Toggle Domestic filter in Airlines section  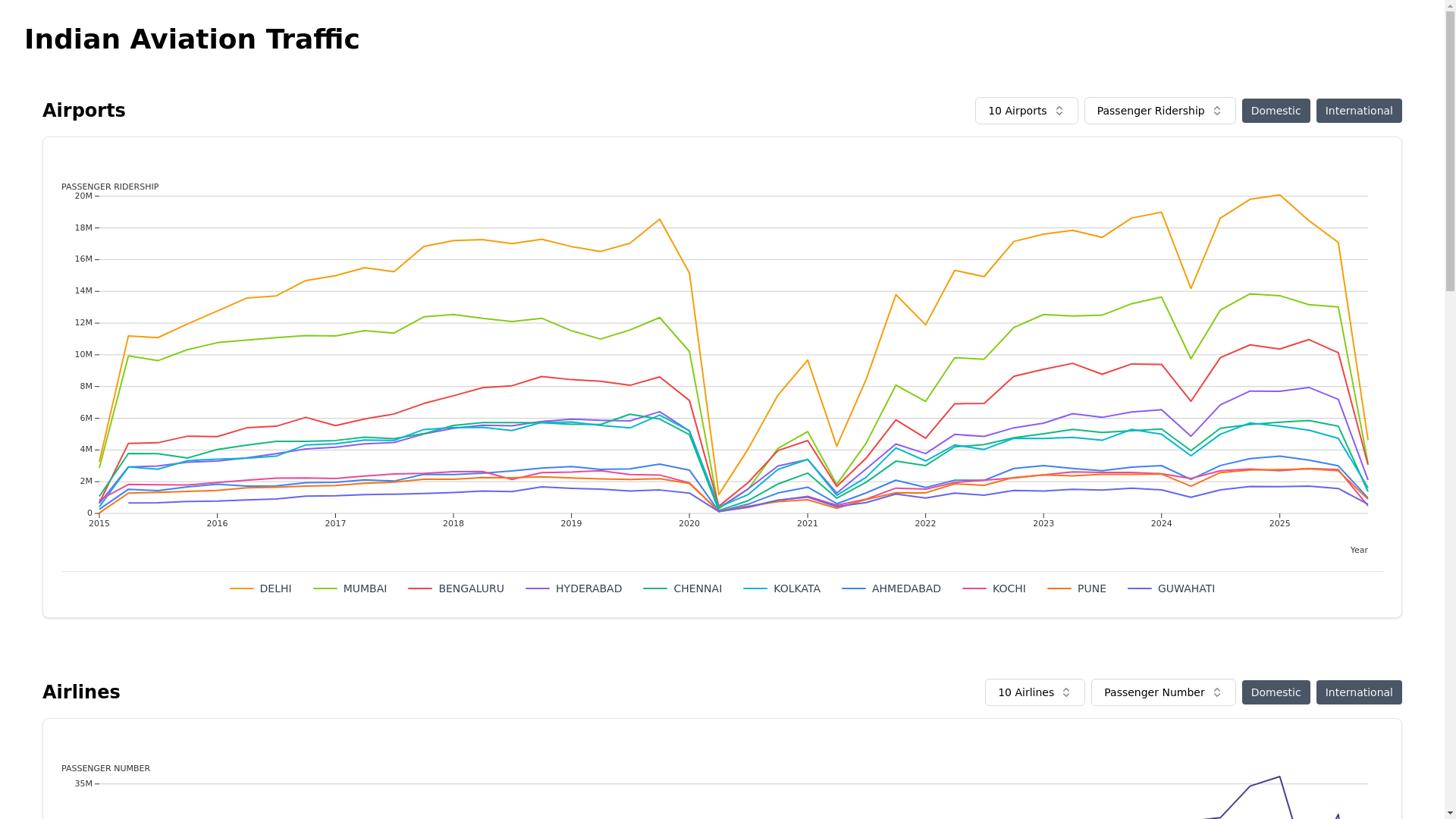(x=1276, y=692)
